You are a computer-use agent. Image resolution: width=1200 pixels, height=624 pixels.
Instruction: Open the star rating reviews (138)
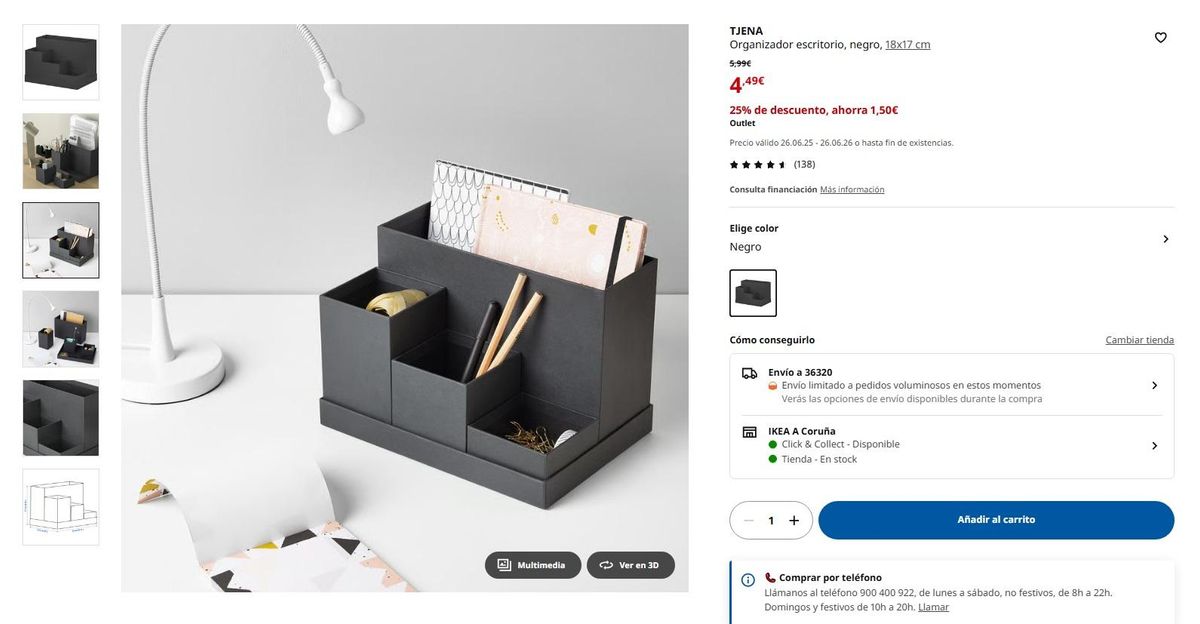pyautogui.click(x=772, y=164)
